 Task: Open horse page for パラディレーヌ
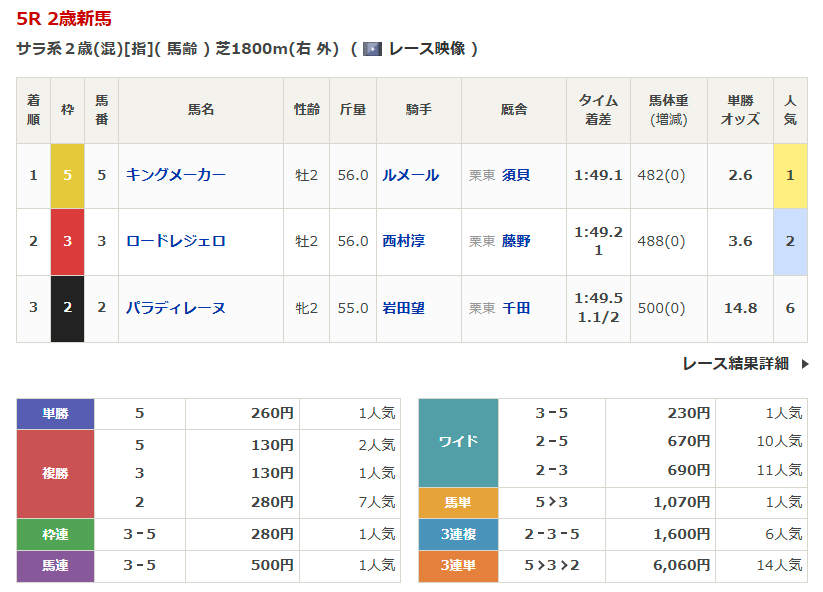coord(175,308)
